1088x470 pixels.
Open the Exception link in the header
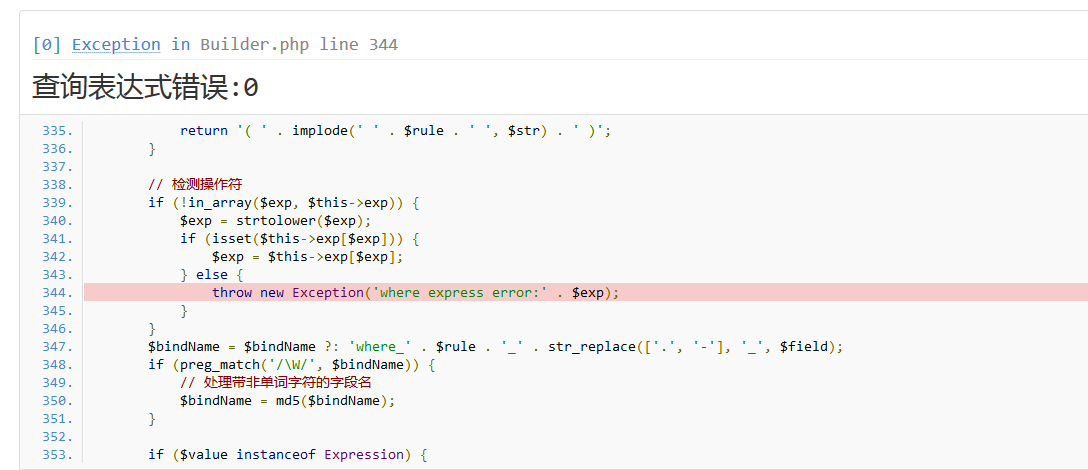point(116,44)
